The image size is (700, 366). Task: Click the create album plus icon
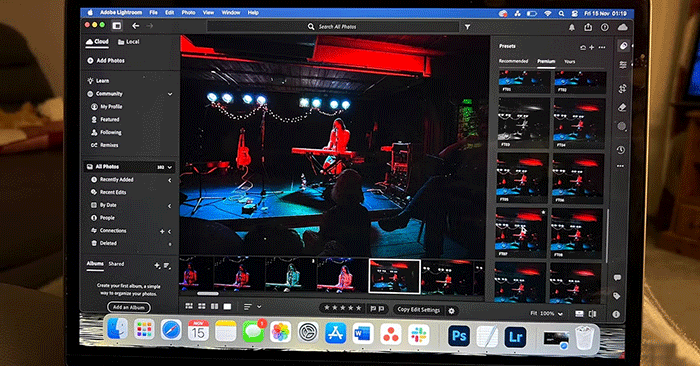157,265
